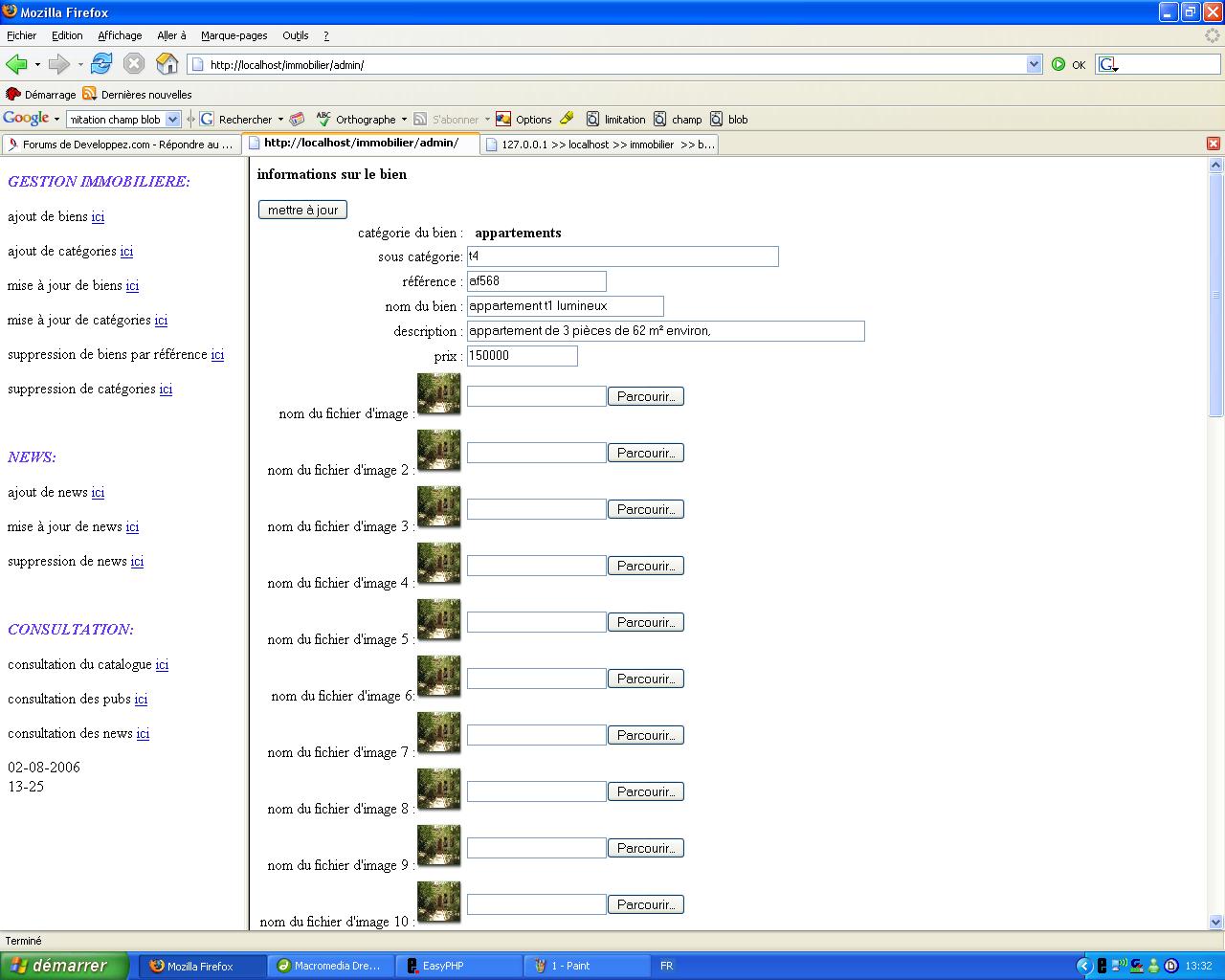Click the sous catégorie field
1225x980 pixels.
[x=623, y=256]
